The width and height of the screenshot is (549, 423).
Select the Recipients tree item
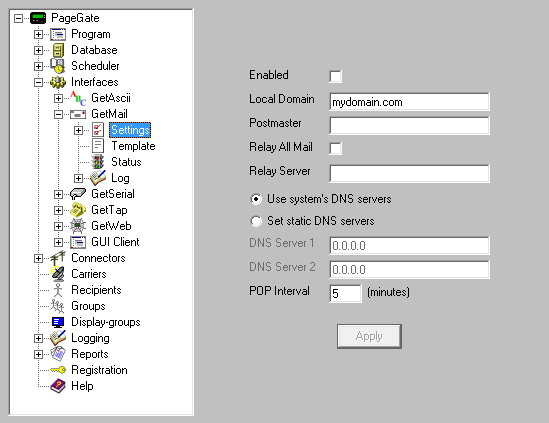click(x=96, y=290)
